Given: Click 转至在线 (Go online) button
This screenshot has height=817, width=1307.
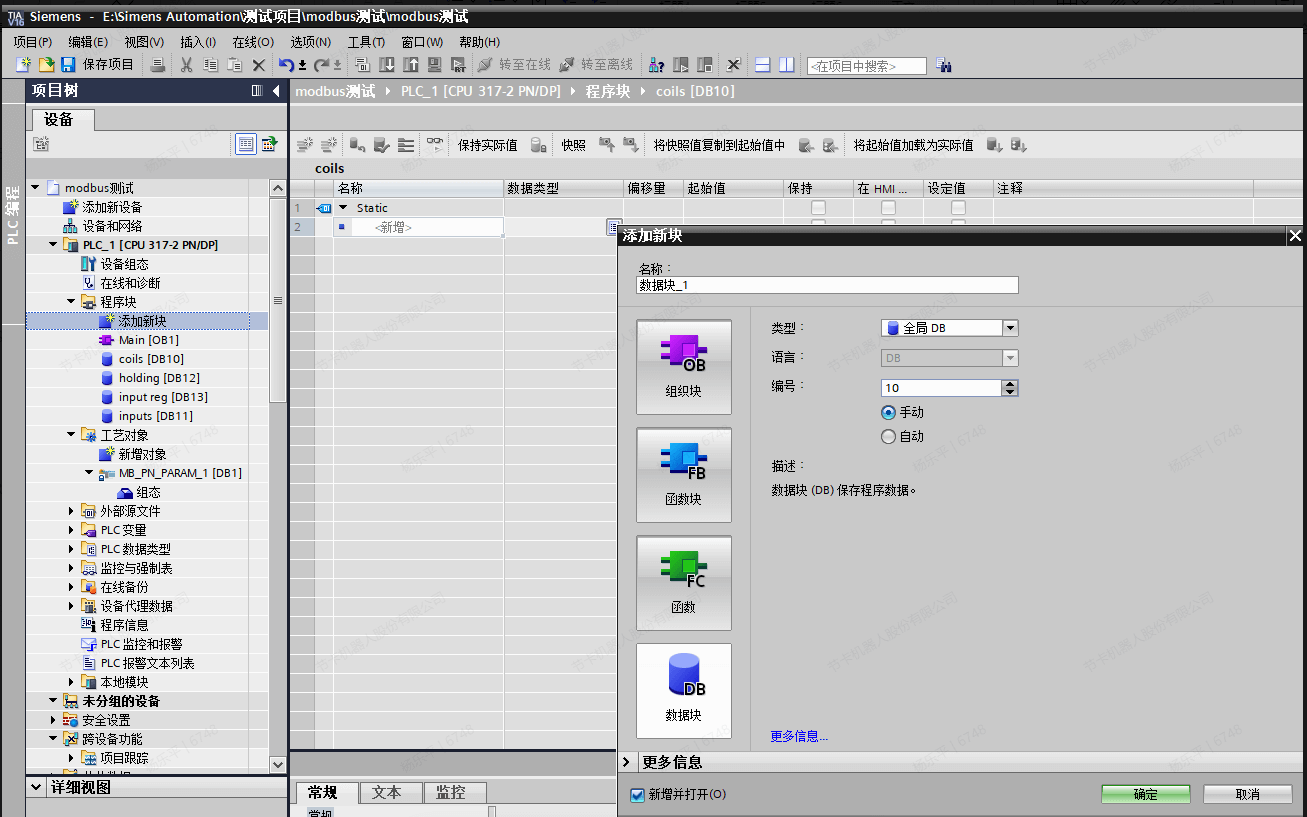Looking at the screenshot, I should tap(514, 65).
